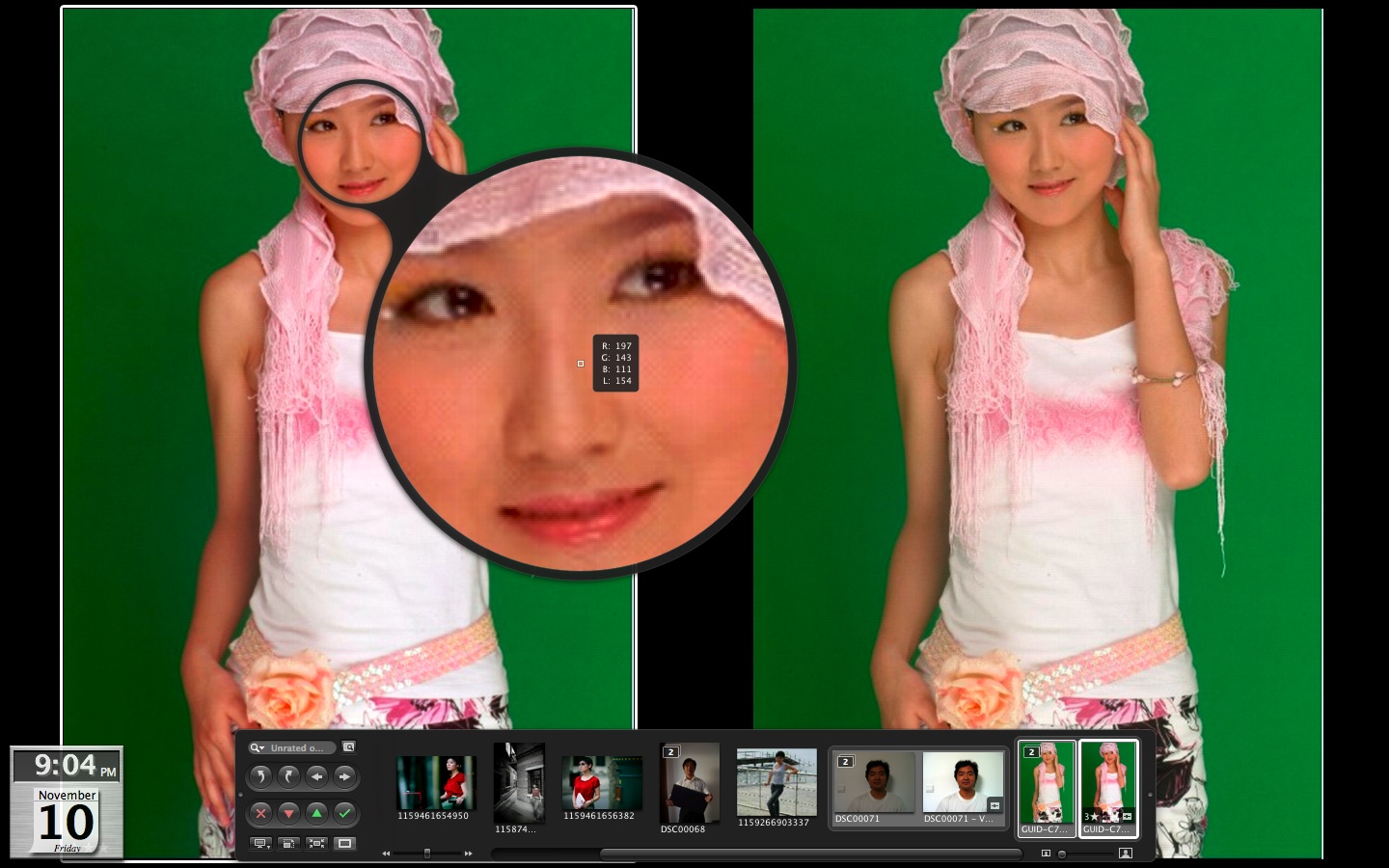The image size is (1389, 868).
Task: Mark as select with green checkmark
Action: 344,814
